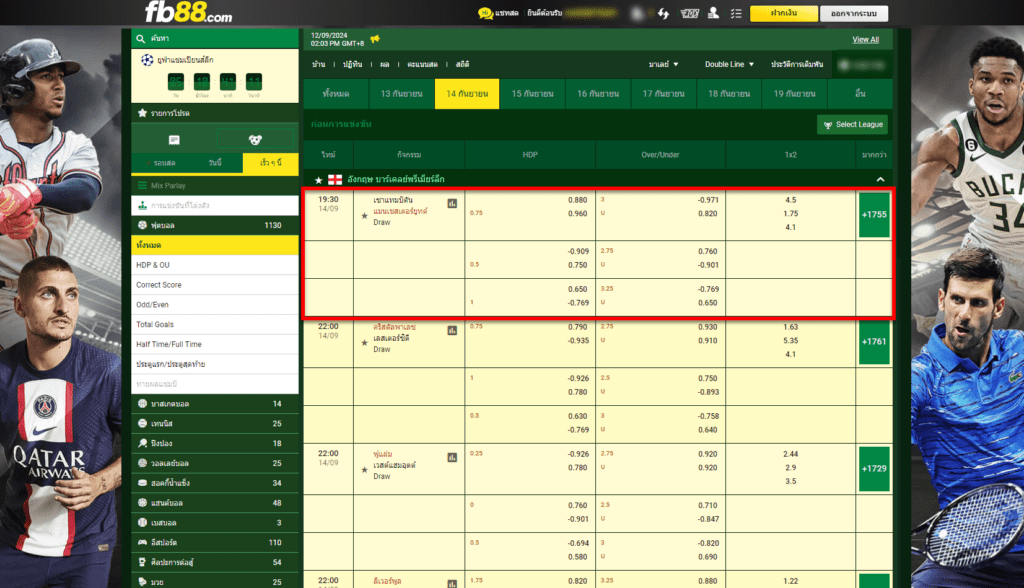The image size is (1024, 588).
Task: Collapse the England Premier League section
Action: 880,180
